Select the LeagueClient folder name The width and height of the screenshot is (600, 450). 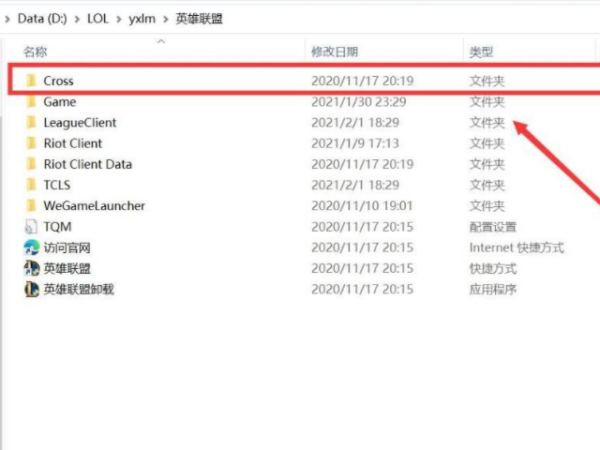click(x=80, y=122)
